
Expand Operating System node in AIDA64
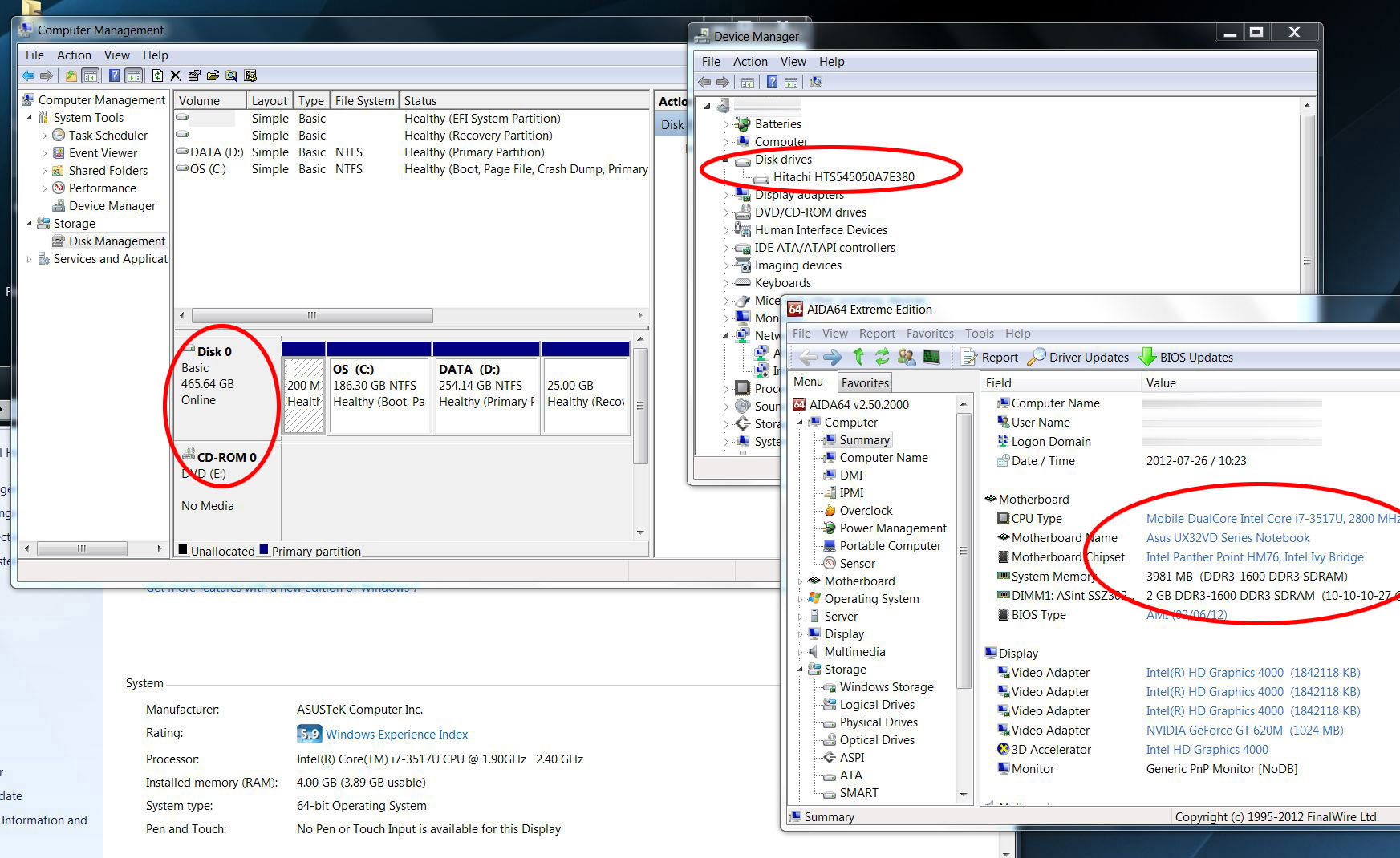tap(800, 599)
